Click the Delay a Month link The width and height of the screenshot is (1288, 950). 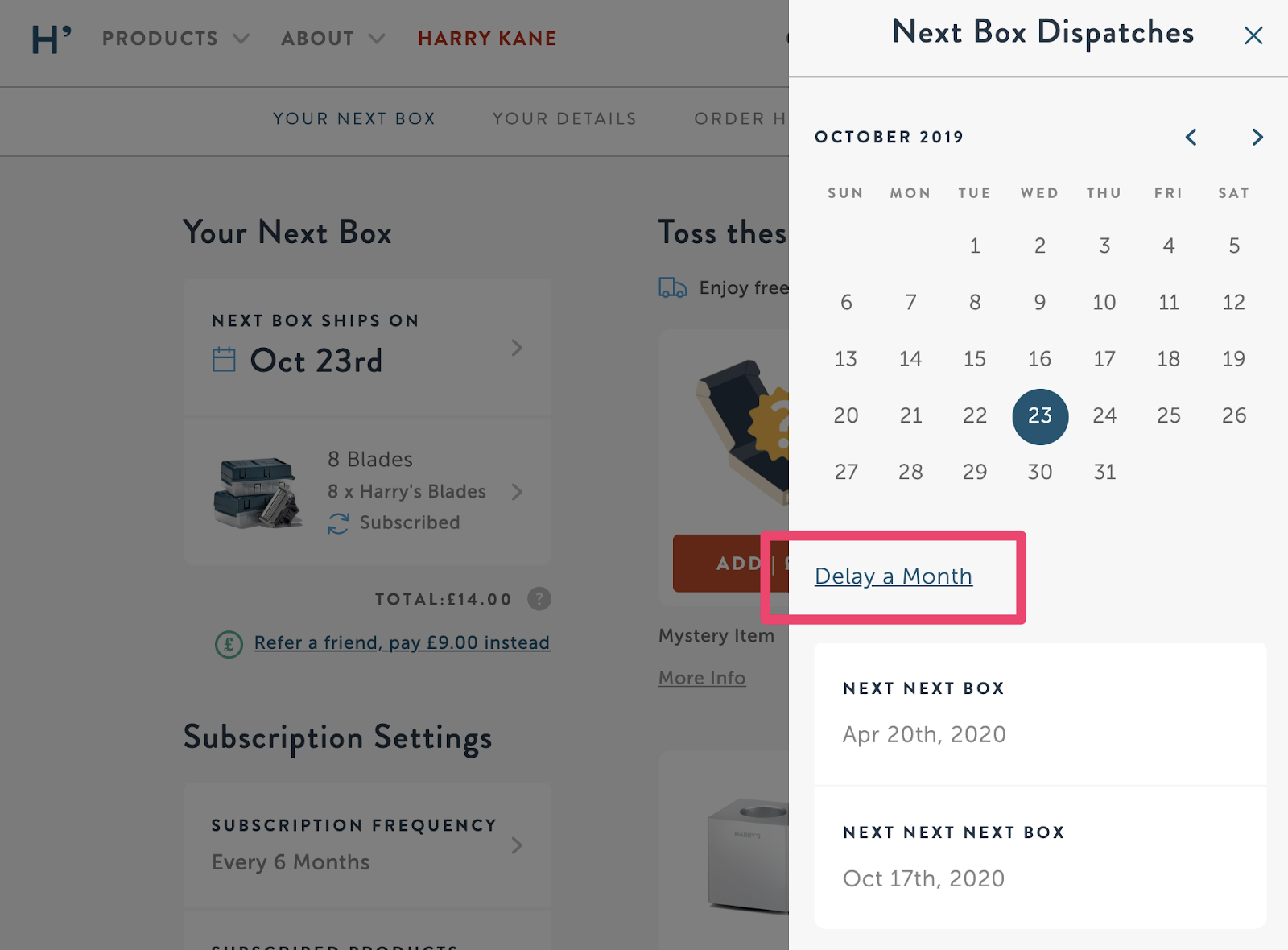pos(894,576)
